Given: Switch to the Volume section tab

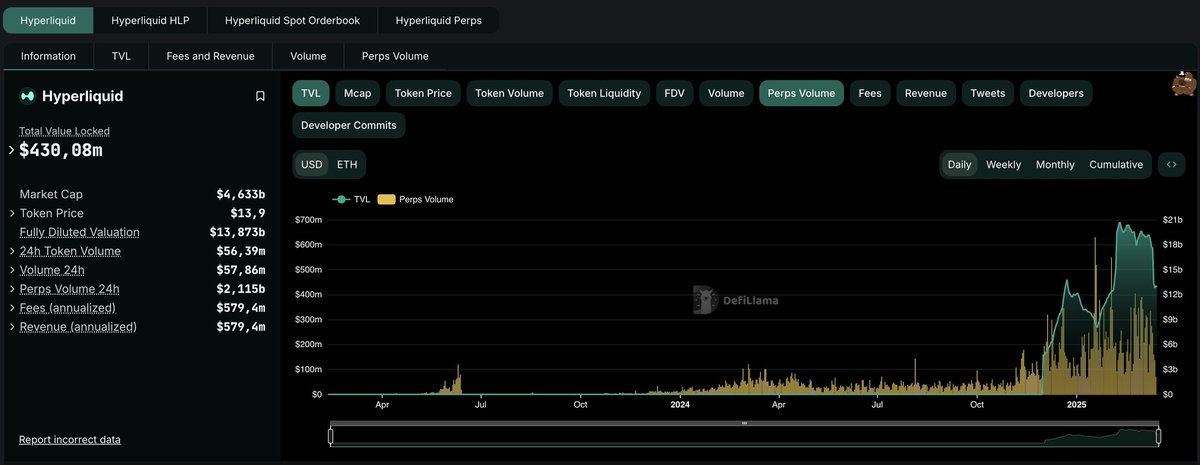Looking at the screenshot, I should 308,56.
